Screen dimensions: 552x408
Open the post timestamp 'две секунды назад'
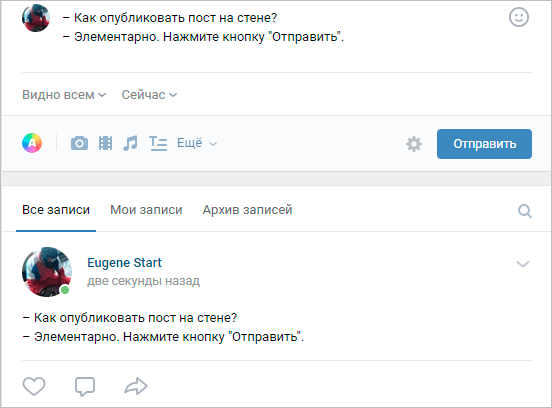[143, 281]
